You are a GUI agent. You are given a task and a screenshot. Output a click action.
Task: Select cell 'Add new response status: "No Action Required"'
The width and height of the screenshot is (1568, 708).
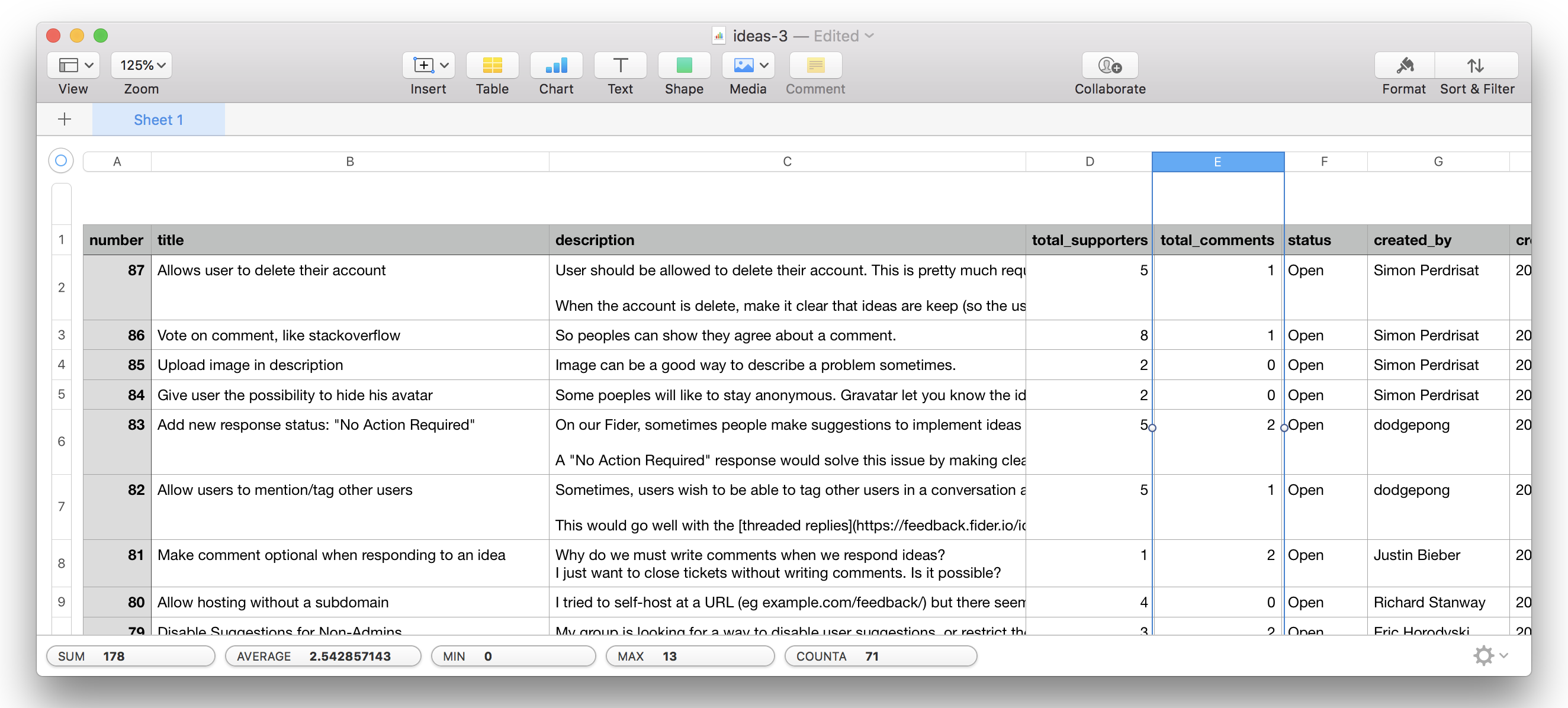pyautogui.click(x=349, y=442)
